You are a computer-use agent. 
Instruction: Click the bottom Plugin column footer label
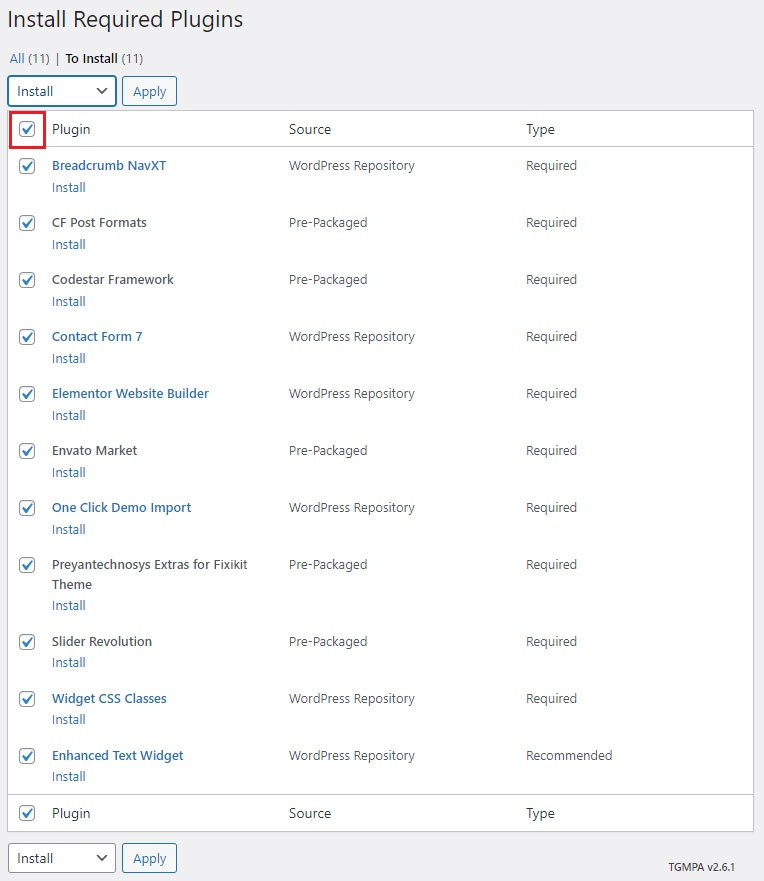pos(71,814)
